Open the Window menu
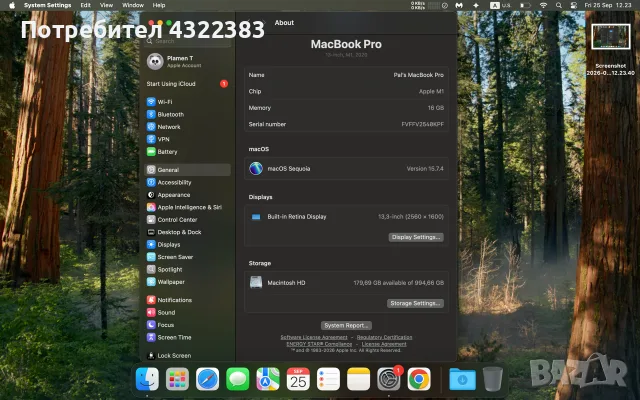 click(133, 5)
